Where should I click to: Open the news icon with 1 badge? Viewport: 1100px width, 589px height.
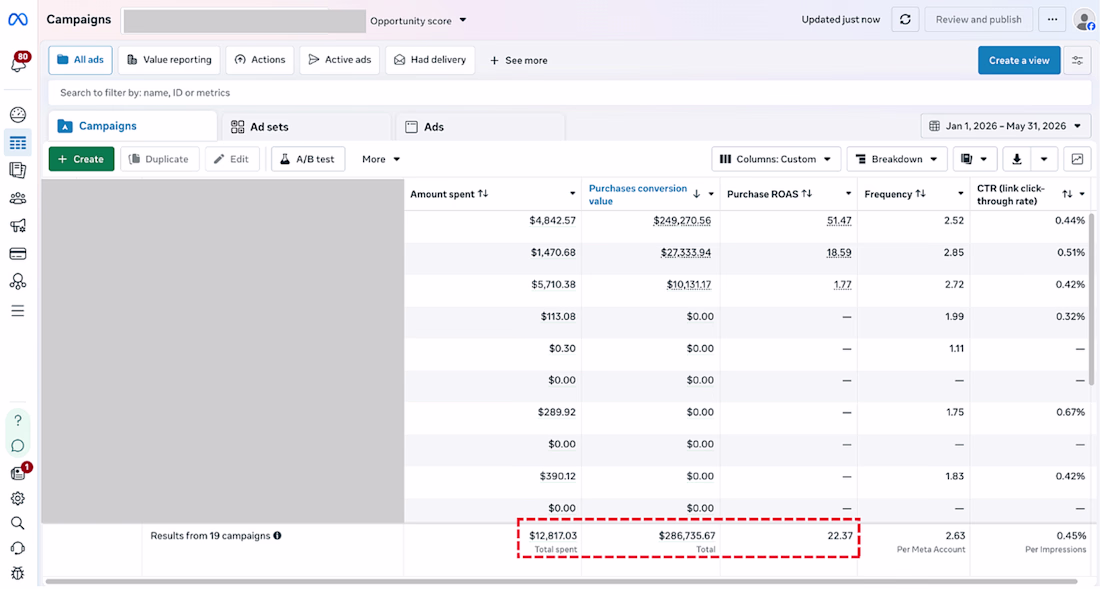point(19,473)
